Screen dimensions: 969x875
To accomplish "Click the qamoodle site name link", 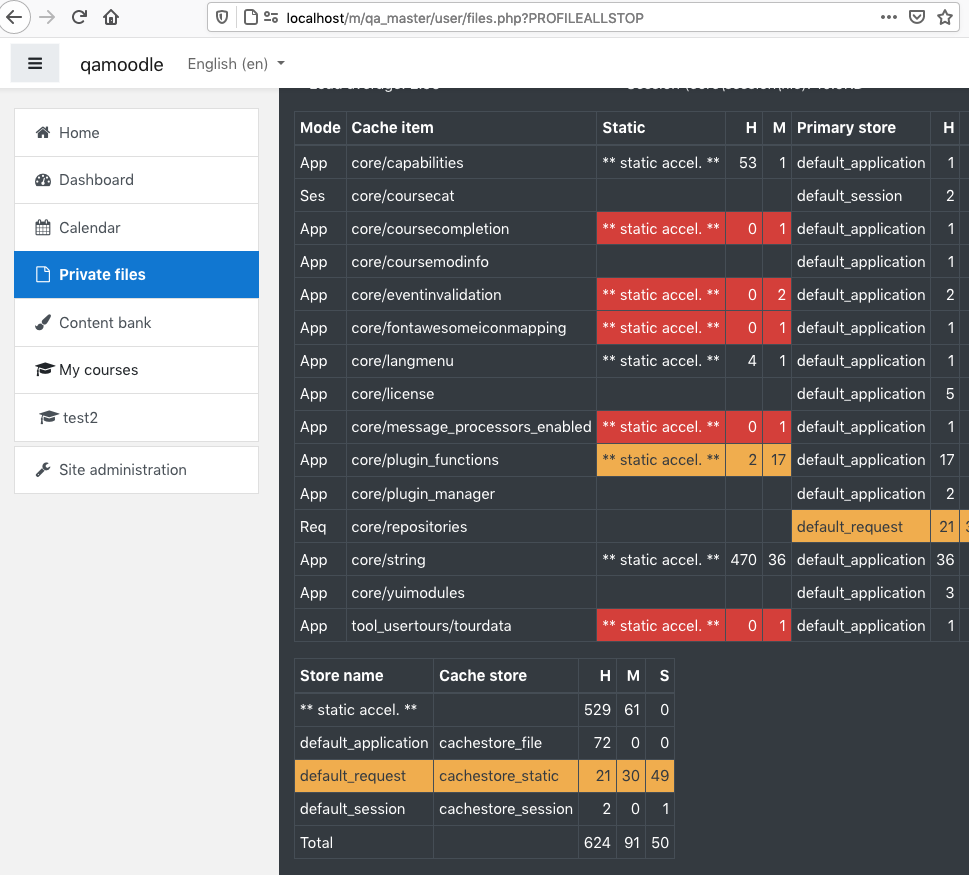I will click(x=122, y=64).
